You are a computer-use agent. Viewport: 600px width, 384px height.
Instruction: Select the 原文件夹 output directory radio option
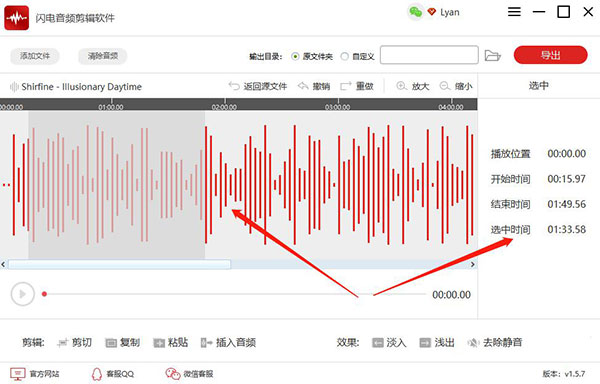295,57
